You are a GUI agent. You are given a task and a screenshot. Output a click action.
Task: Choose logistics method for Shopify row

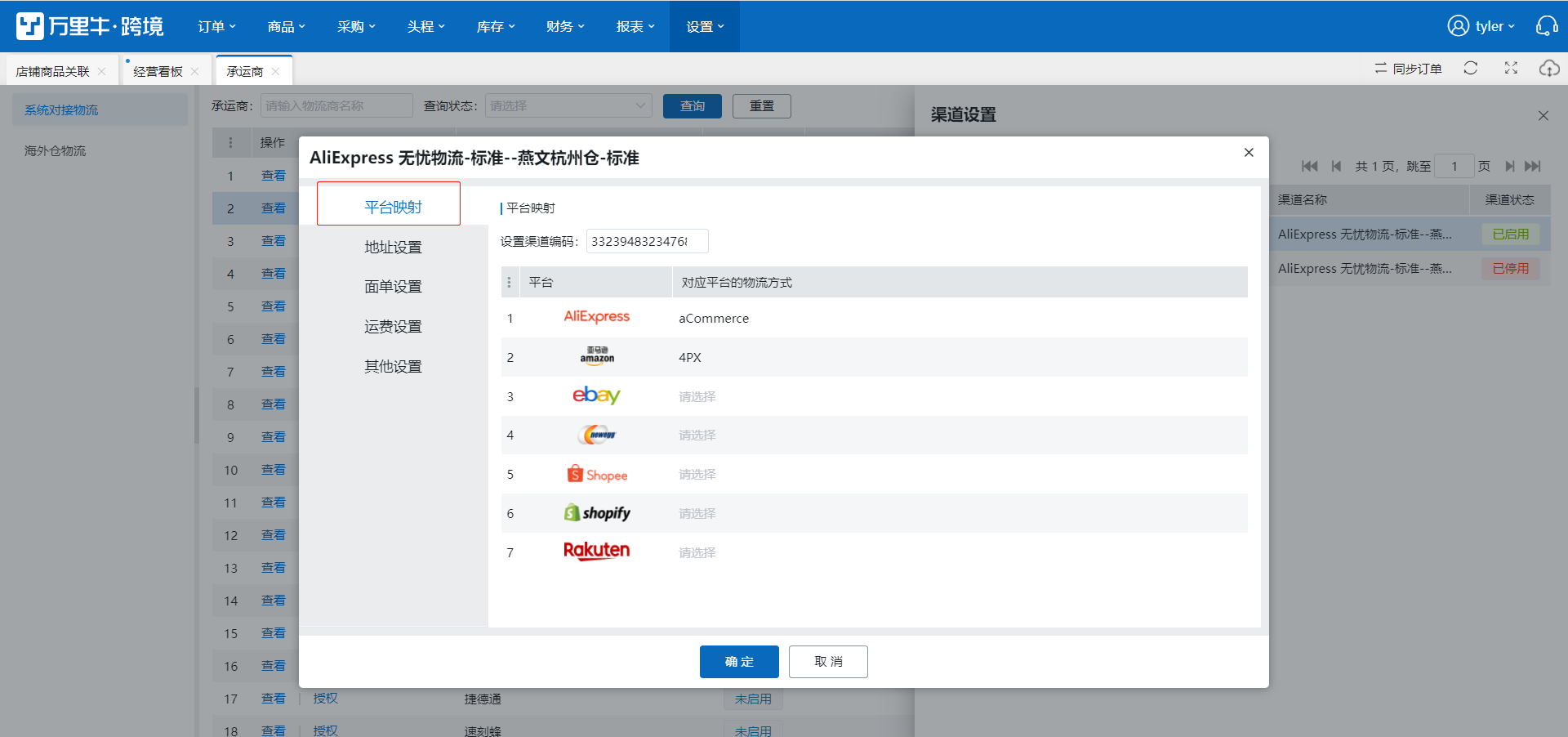click(x=697, y=513)
